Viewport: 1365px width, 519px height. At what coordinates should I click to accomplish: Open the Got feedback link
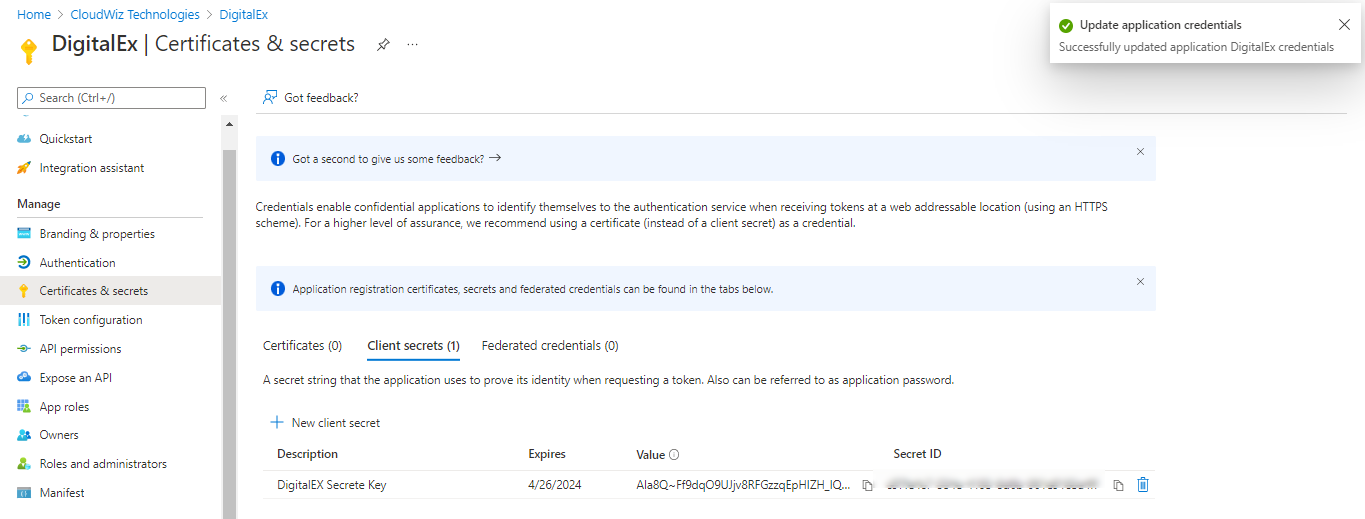310,98
